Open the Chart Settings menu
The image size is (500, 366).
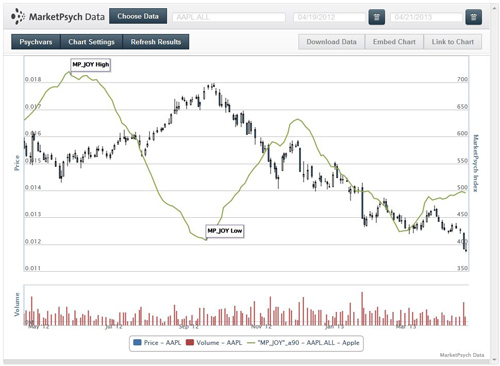[x=91, y=42]
